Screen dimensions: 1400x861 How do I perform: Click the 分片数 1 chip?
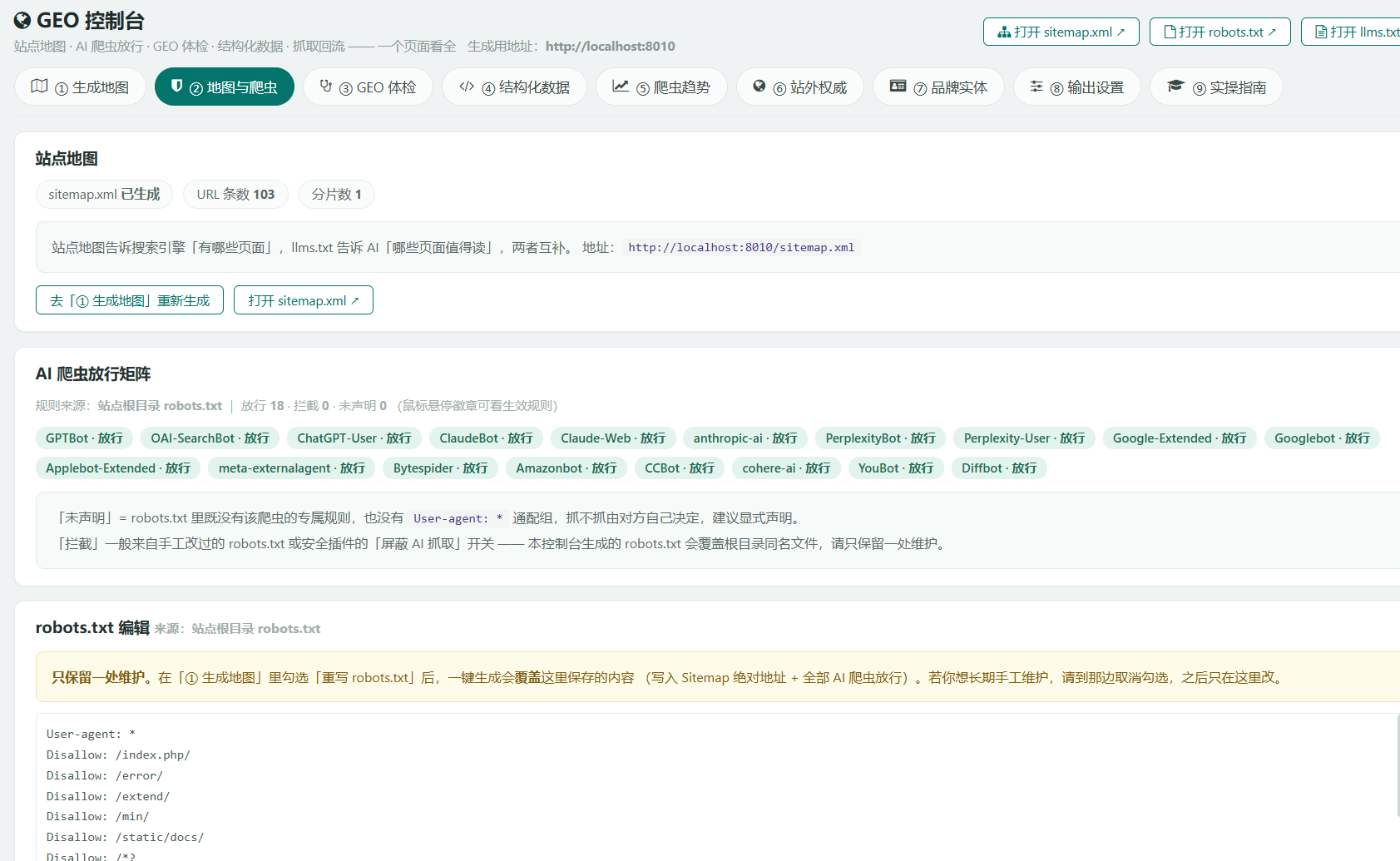click(336, 194)
